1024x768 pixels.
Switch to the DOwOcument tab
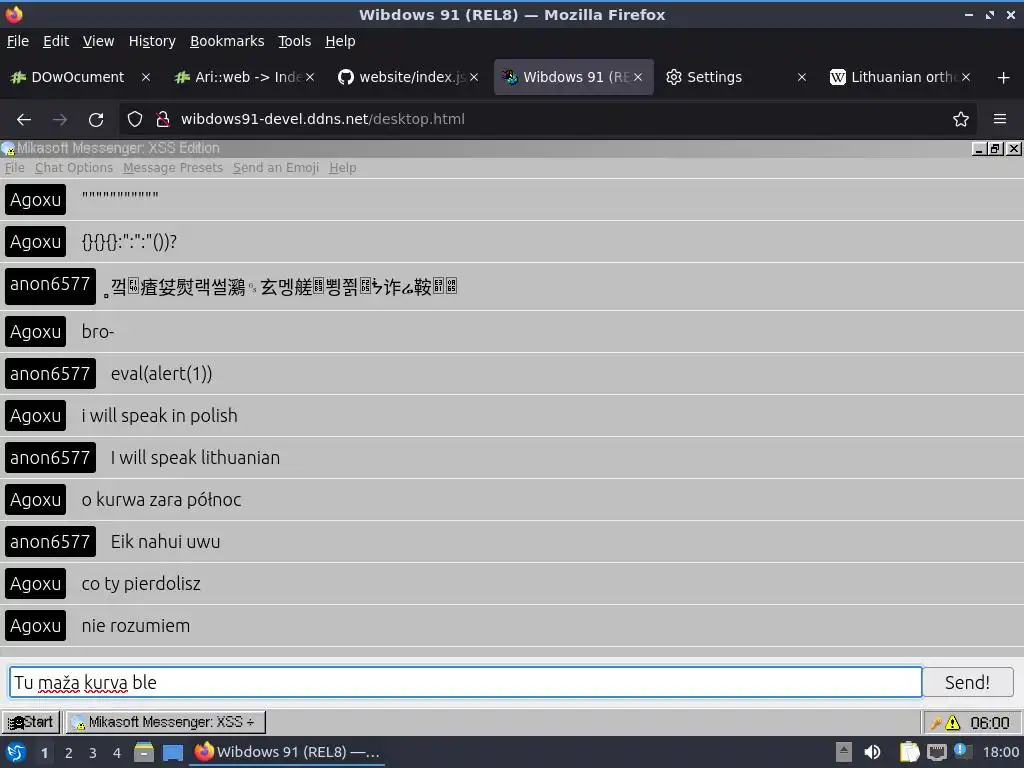[x=78, y=77]
